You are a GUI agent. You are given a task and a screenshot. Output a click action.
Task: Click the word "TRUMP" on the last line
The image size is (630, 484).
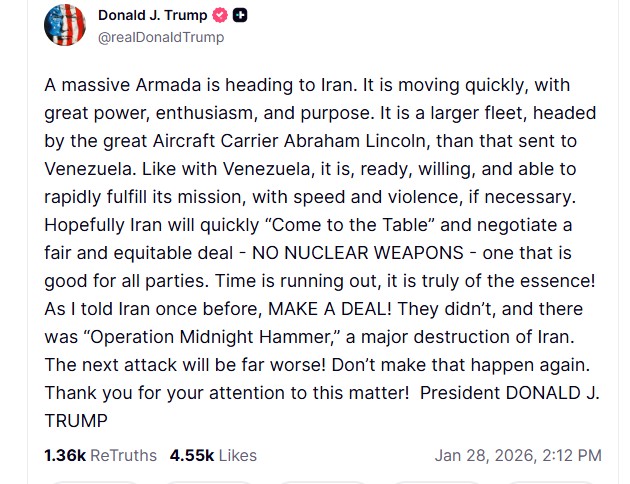pyautogui.click(x=75, y=421)
